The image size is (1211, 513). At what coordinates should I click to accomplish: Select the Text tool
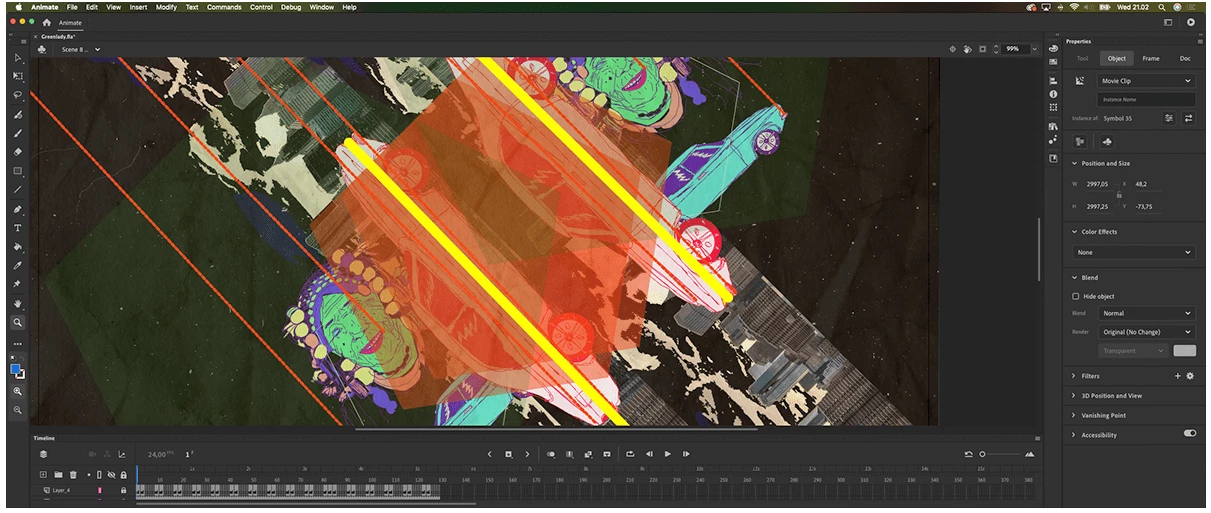click(x=18, y=228)
